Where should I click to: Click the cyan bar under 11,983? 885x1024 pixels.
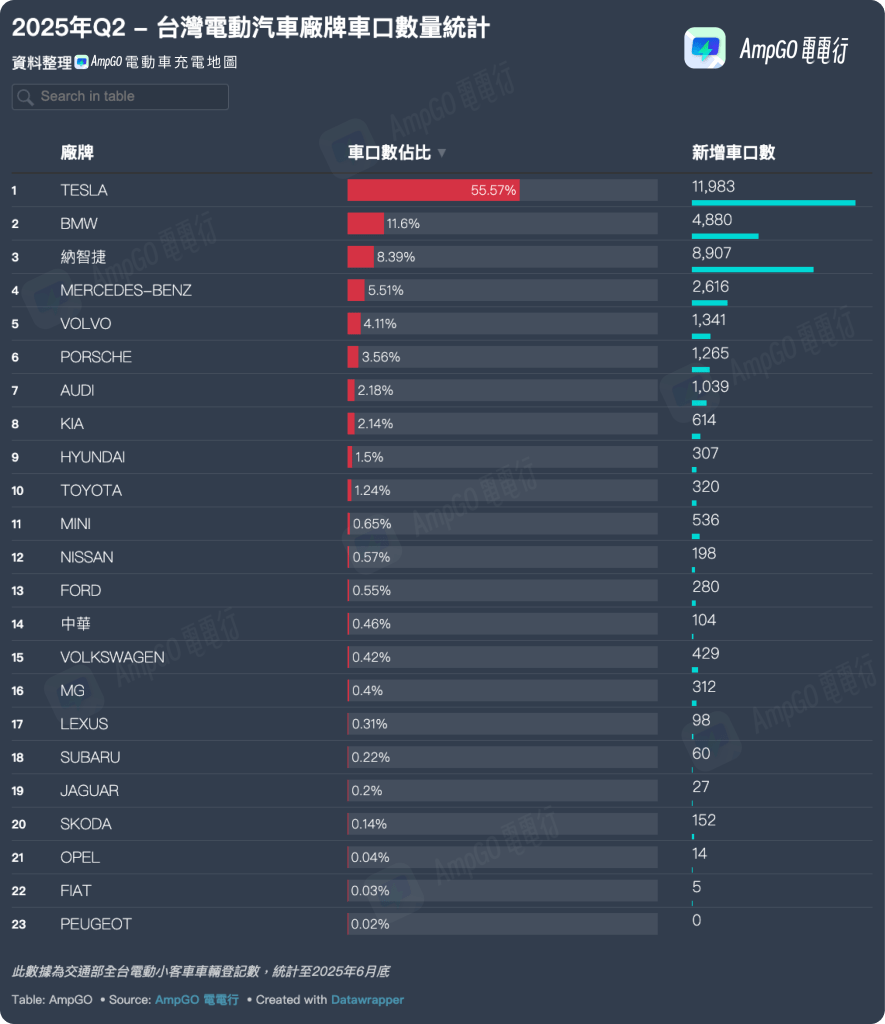[773, 202]
